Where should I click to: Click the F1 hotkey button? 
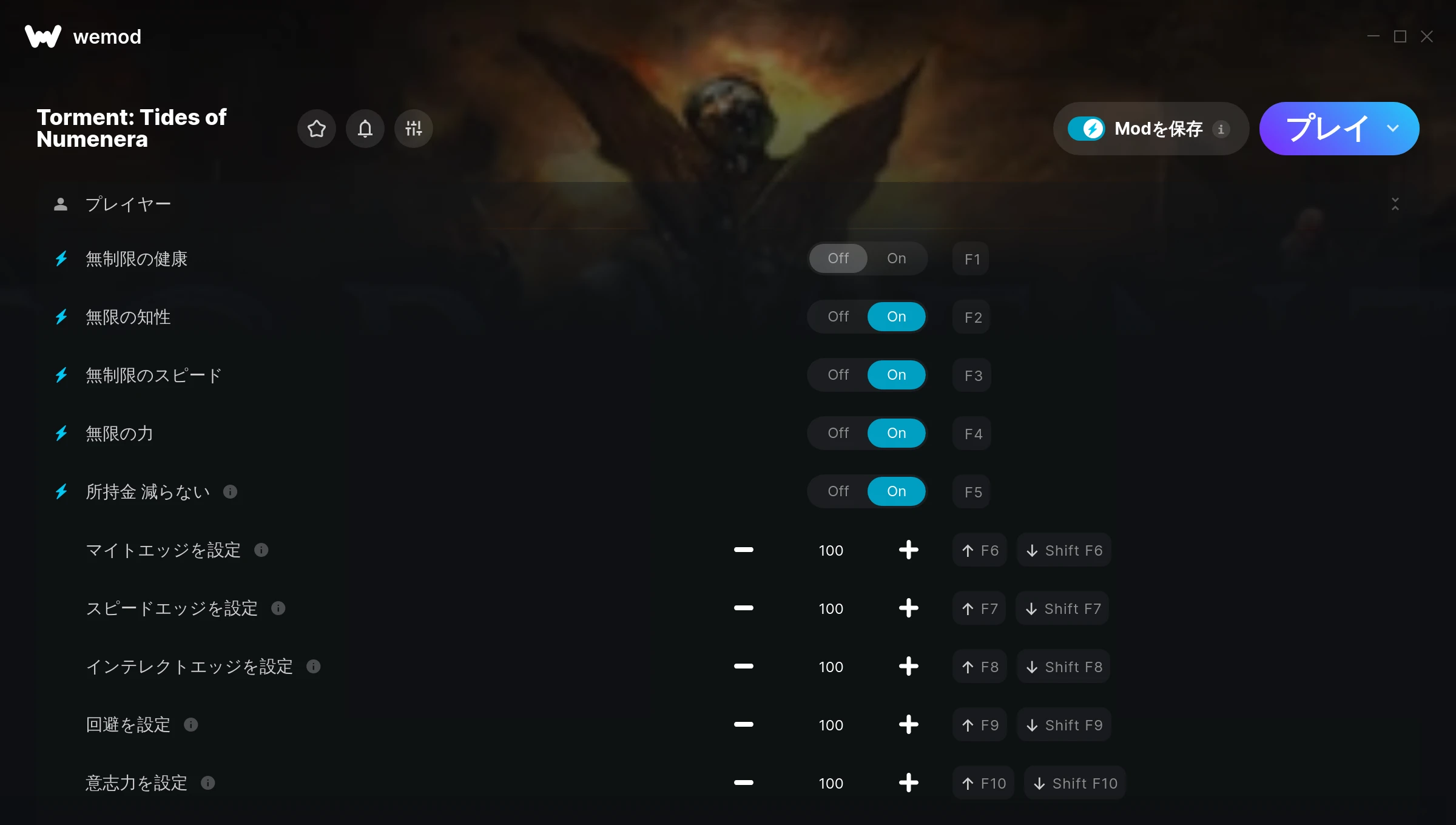(971, 259)
